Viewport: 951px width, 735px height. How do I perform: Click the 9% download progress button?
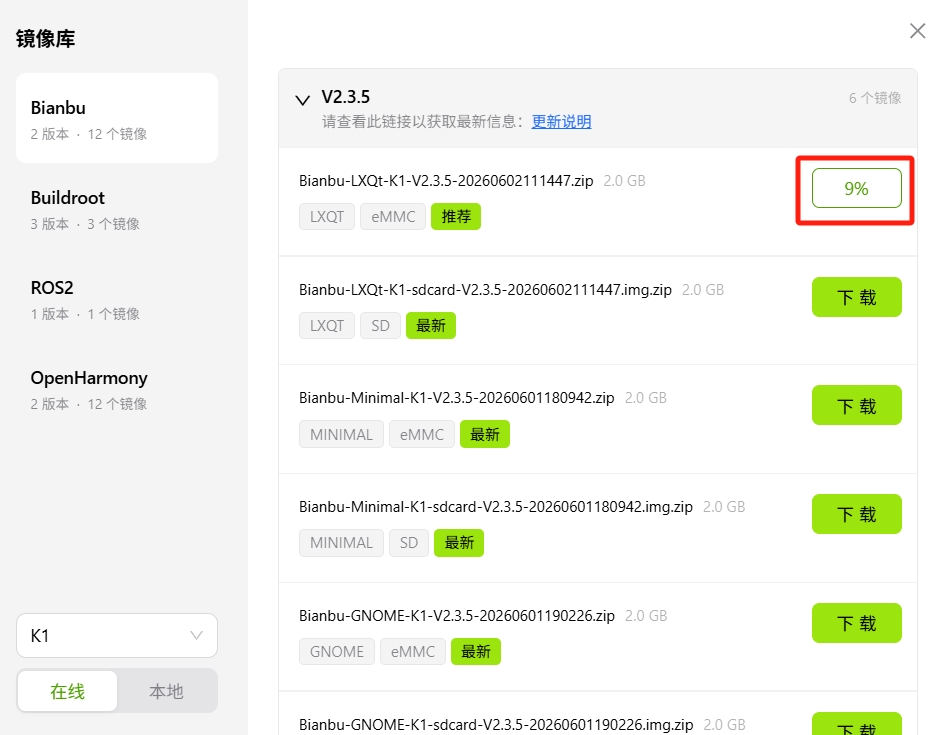pos(856,188)
